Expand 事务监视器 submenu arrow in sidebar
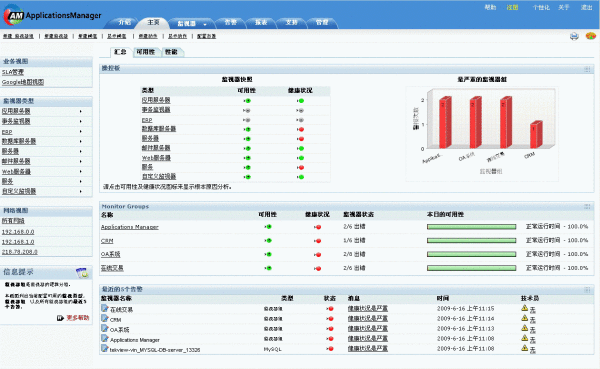Screen dimensions: 600x369 pos(81,121)
